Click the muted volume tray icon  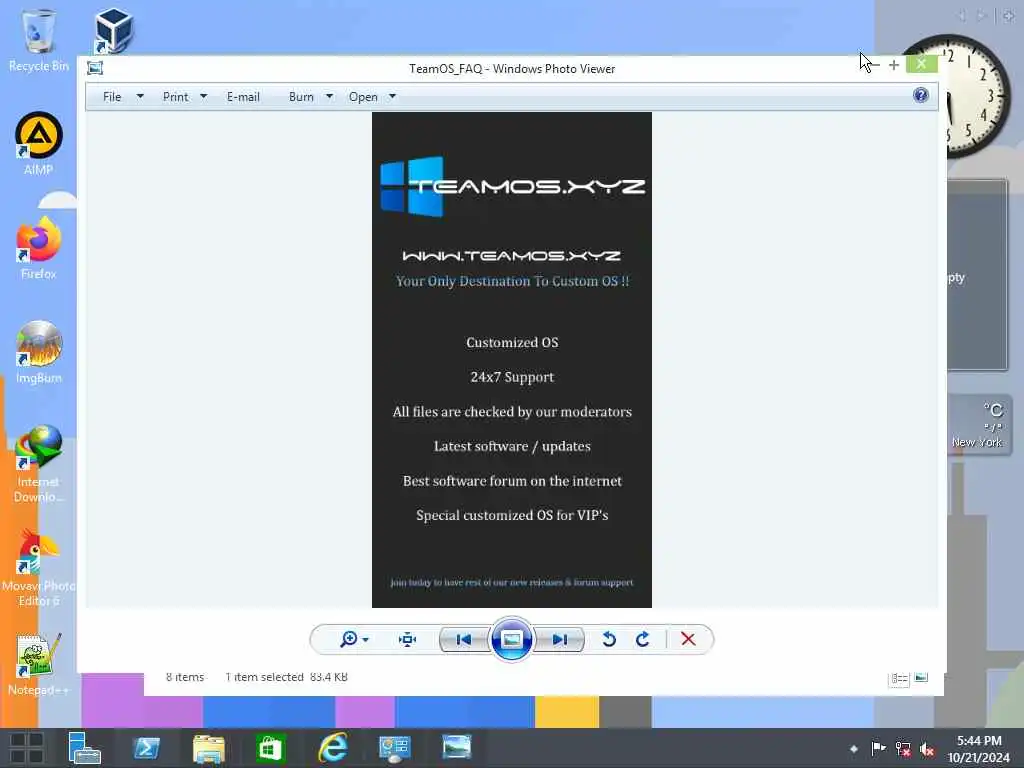click(927, 749)
